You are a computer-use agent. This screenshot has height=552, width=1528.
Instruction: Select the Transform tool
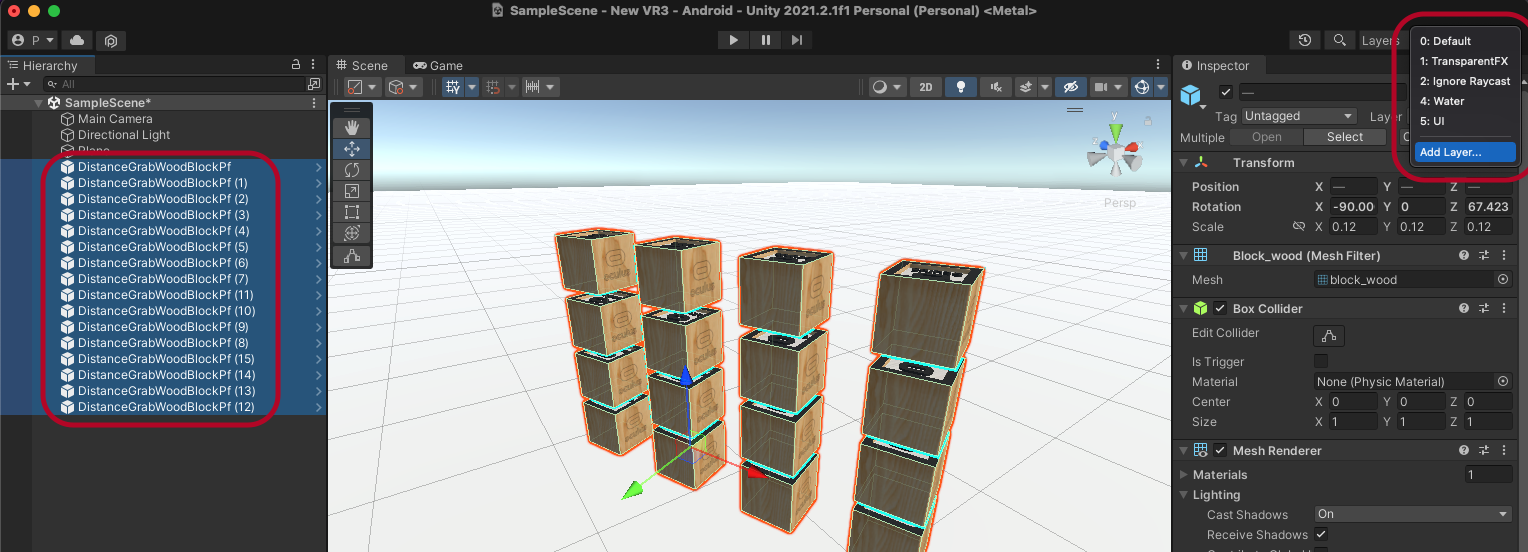(x=352, y=233)
